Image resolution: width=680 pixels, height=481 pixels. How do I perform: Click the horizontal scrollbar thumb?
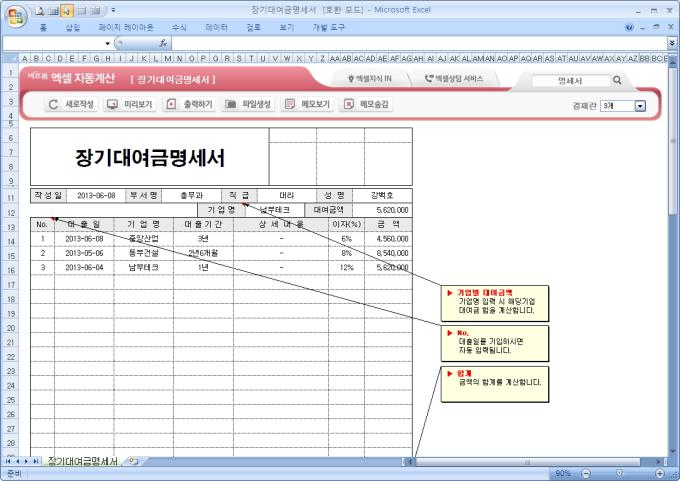527,461
